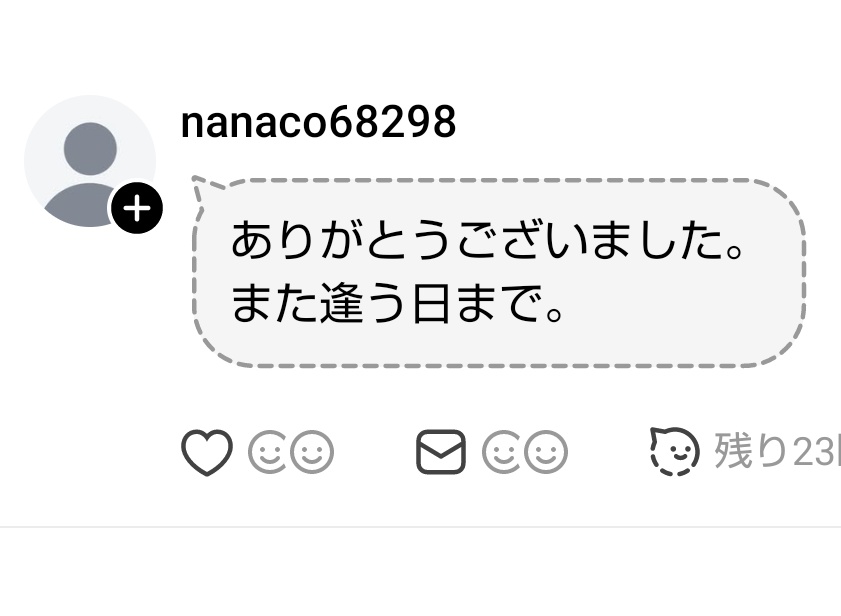The image size is (841, 616).
Task: Select the text ありがとうございました。
Action: click(487, 240)
